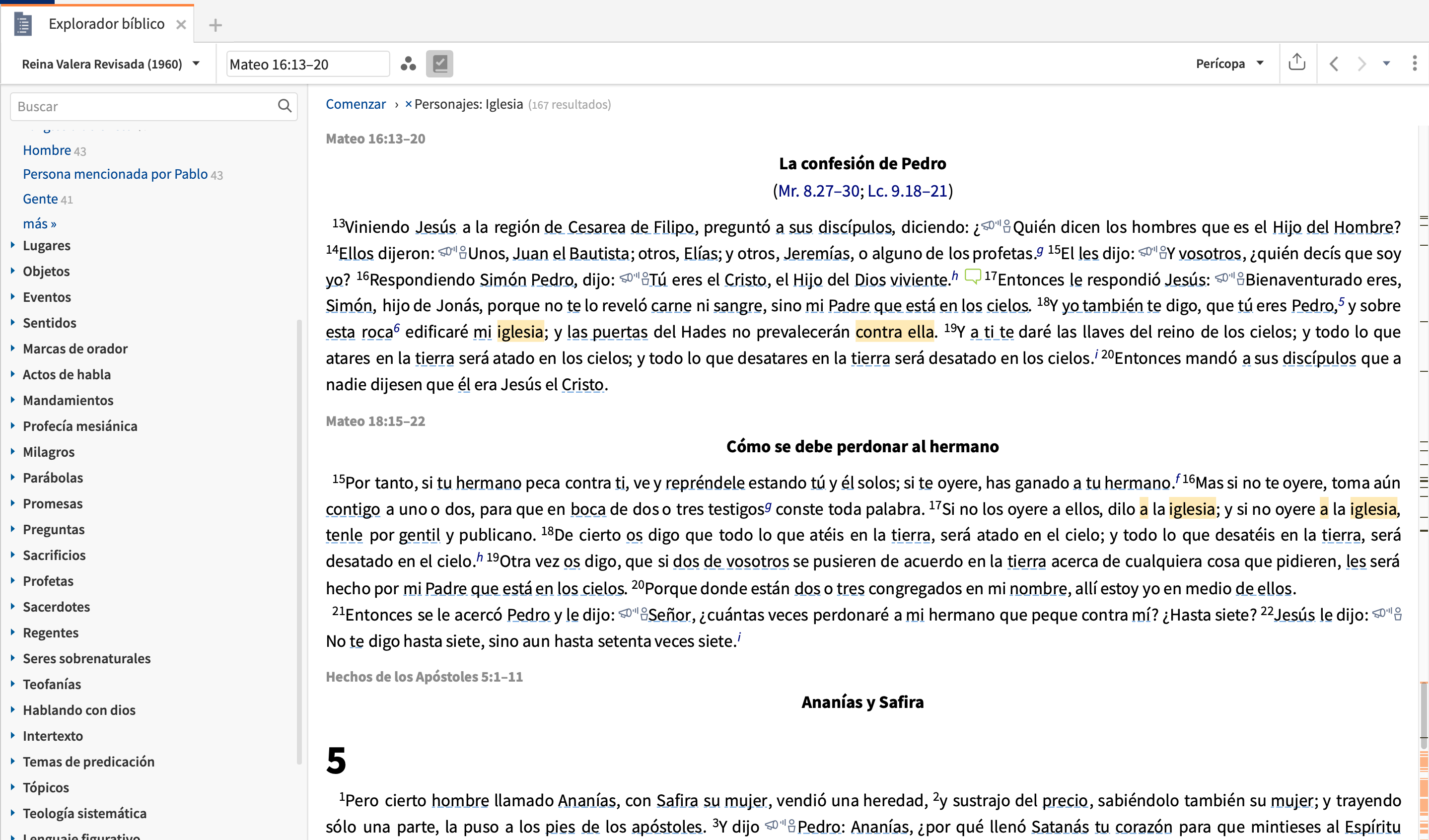Click the green note icon after verse 16
Image resolution: width=1429 pixels, height=840 pixels.
coord(973,276)
